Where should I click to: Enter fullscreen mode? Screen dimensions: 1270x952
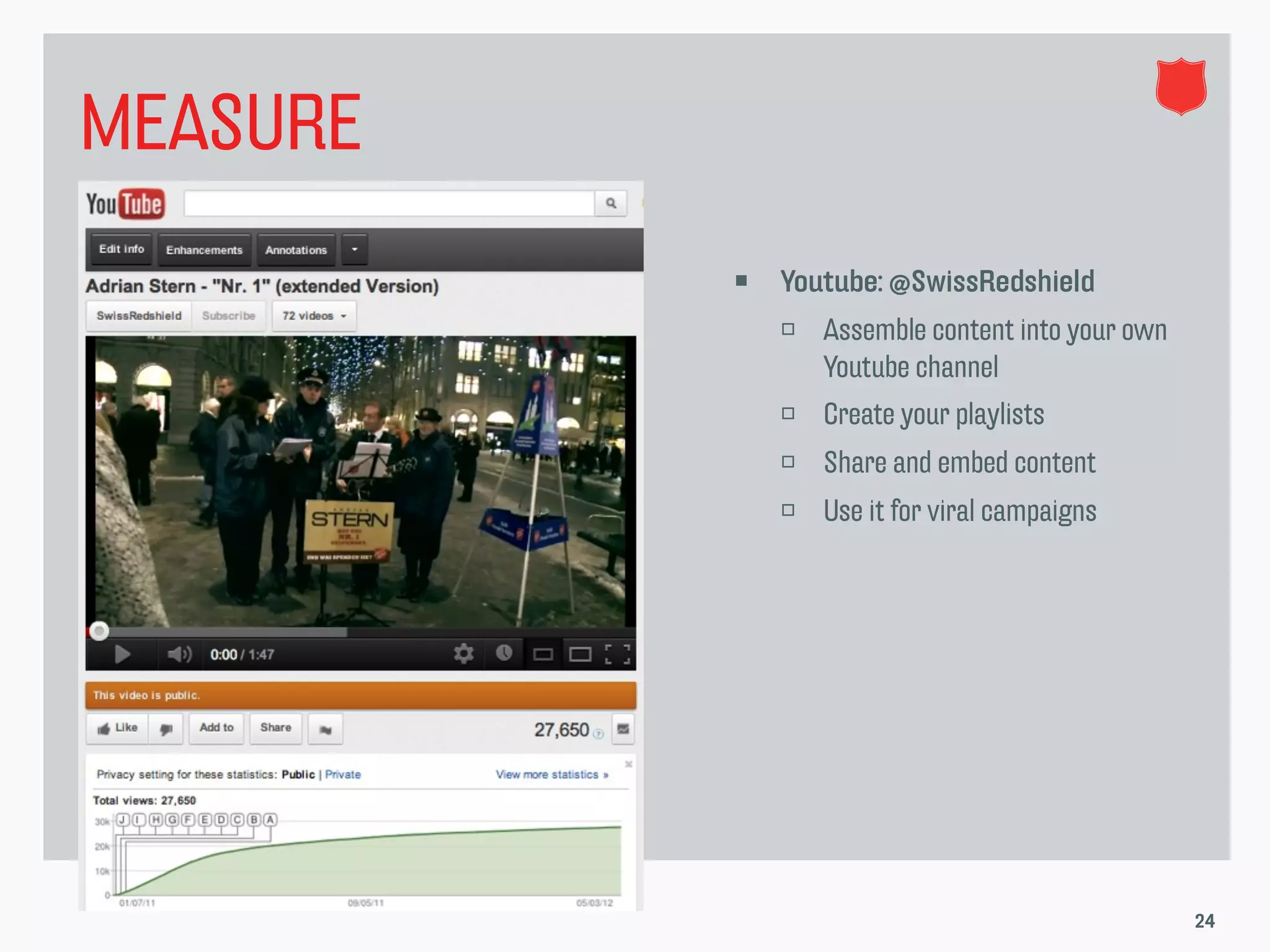pos(618,654)
